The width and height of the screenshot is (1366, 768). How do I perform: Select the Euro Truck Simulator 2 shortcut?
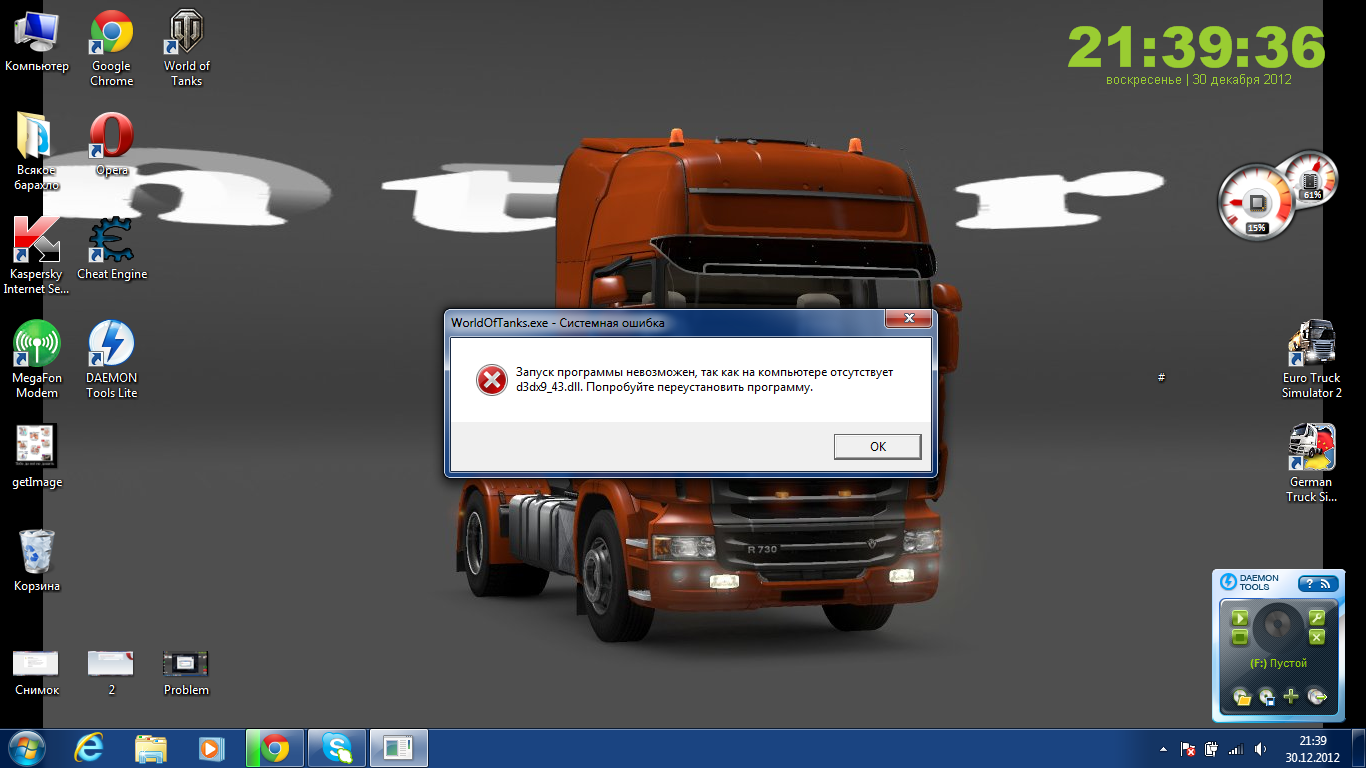1312,360
